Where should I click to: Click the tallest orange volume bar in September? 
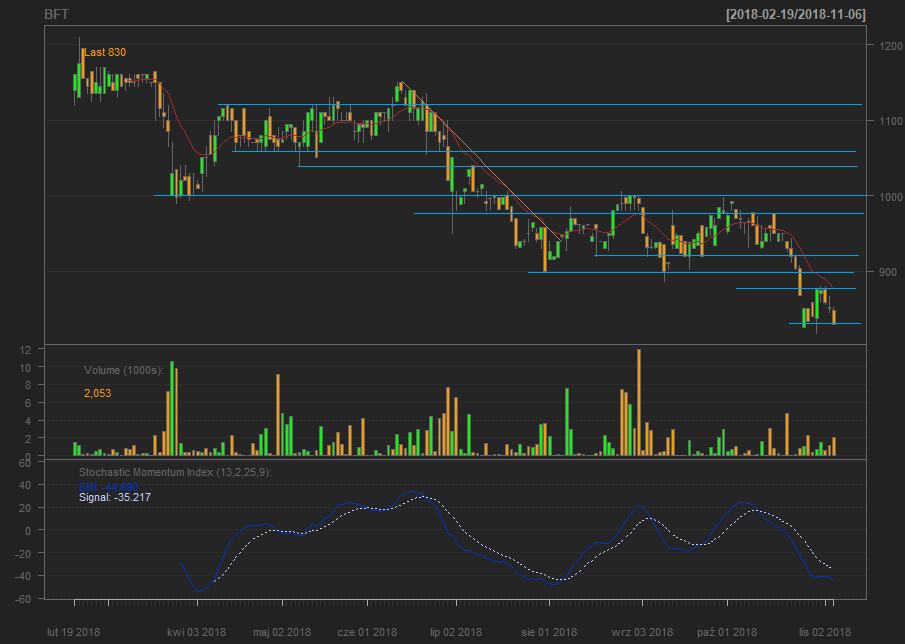point(639,402)
